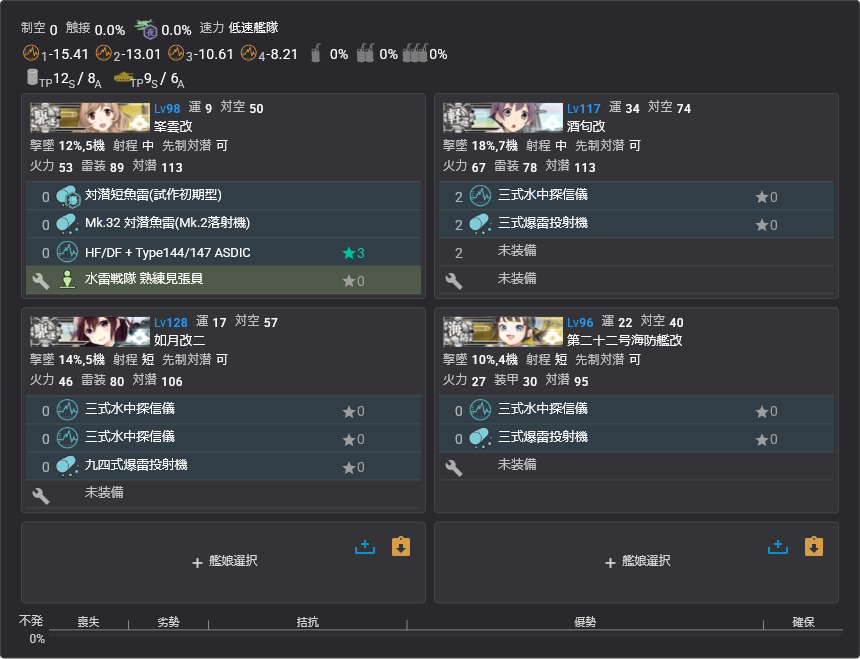This screenshot has height=659, width=860.
Task: Click the wrench icon in 第二十二号海防艦改's expansion slot
Action: click(x=453, y=466)
